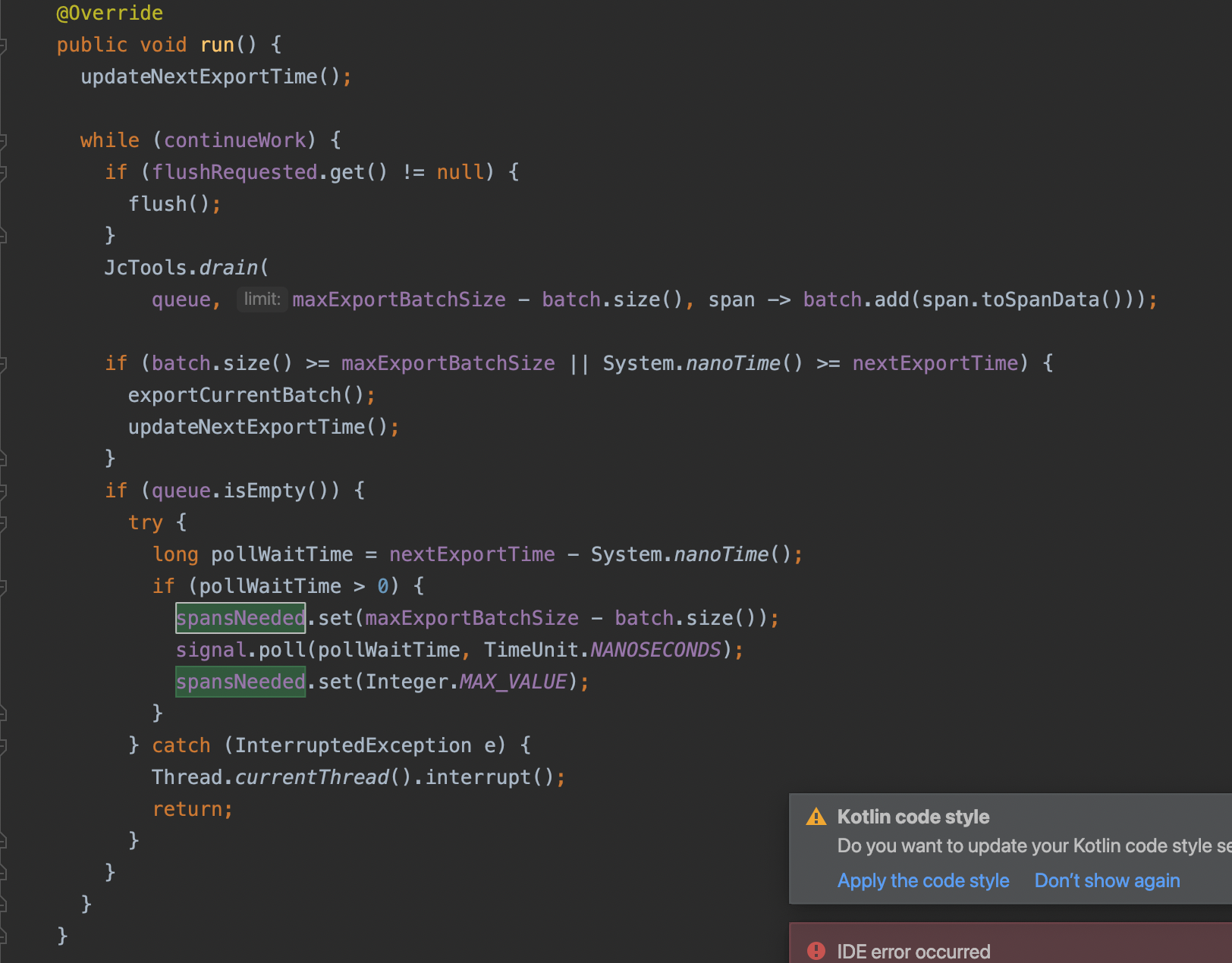Apply the code style link
The width and height of the screenshot is (1232, 963).
(923, 880)
